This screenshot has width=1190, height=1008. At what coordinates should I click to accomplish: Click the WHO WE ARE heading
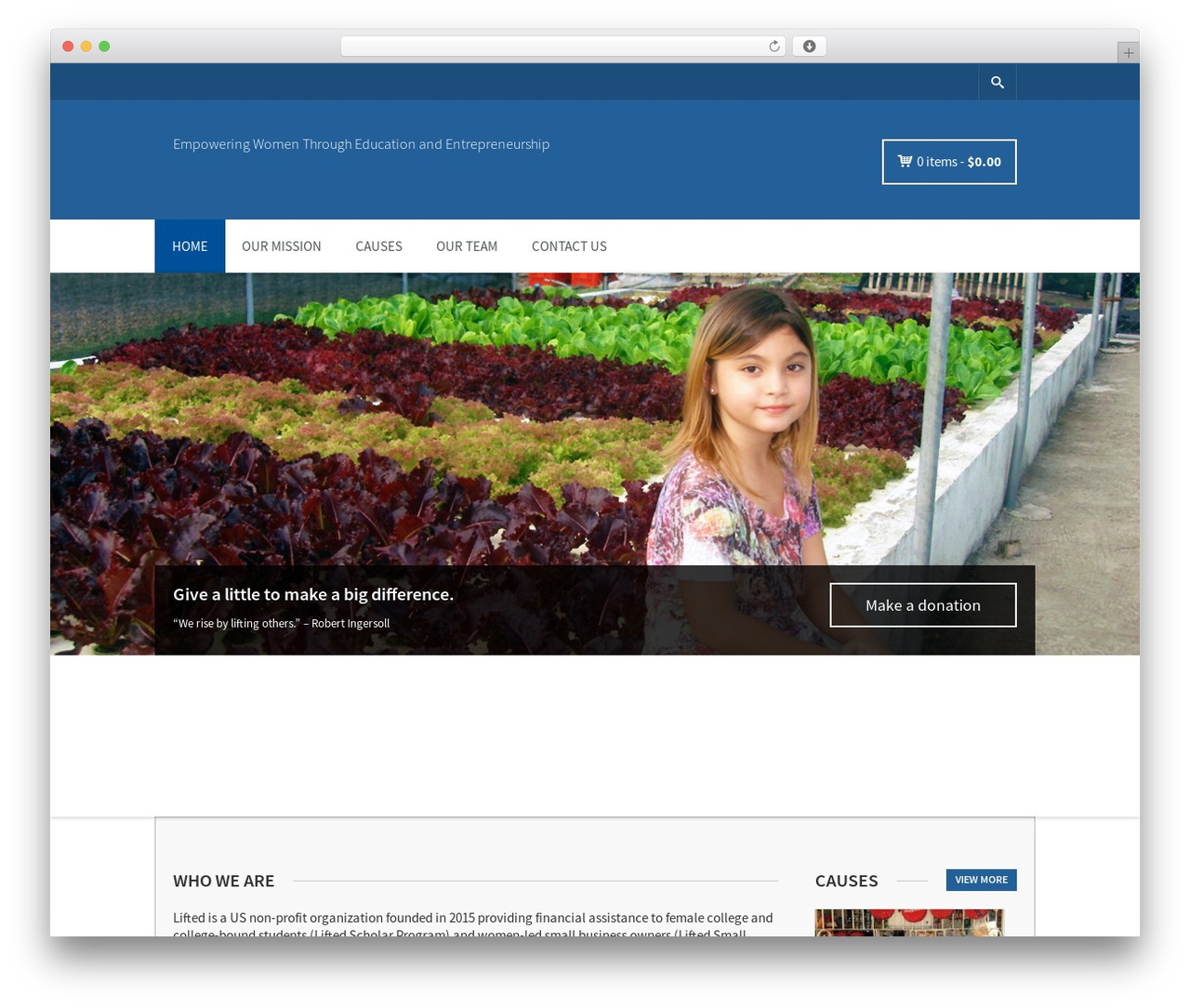223,881
